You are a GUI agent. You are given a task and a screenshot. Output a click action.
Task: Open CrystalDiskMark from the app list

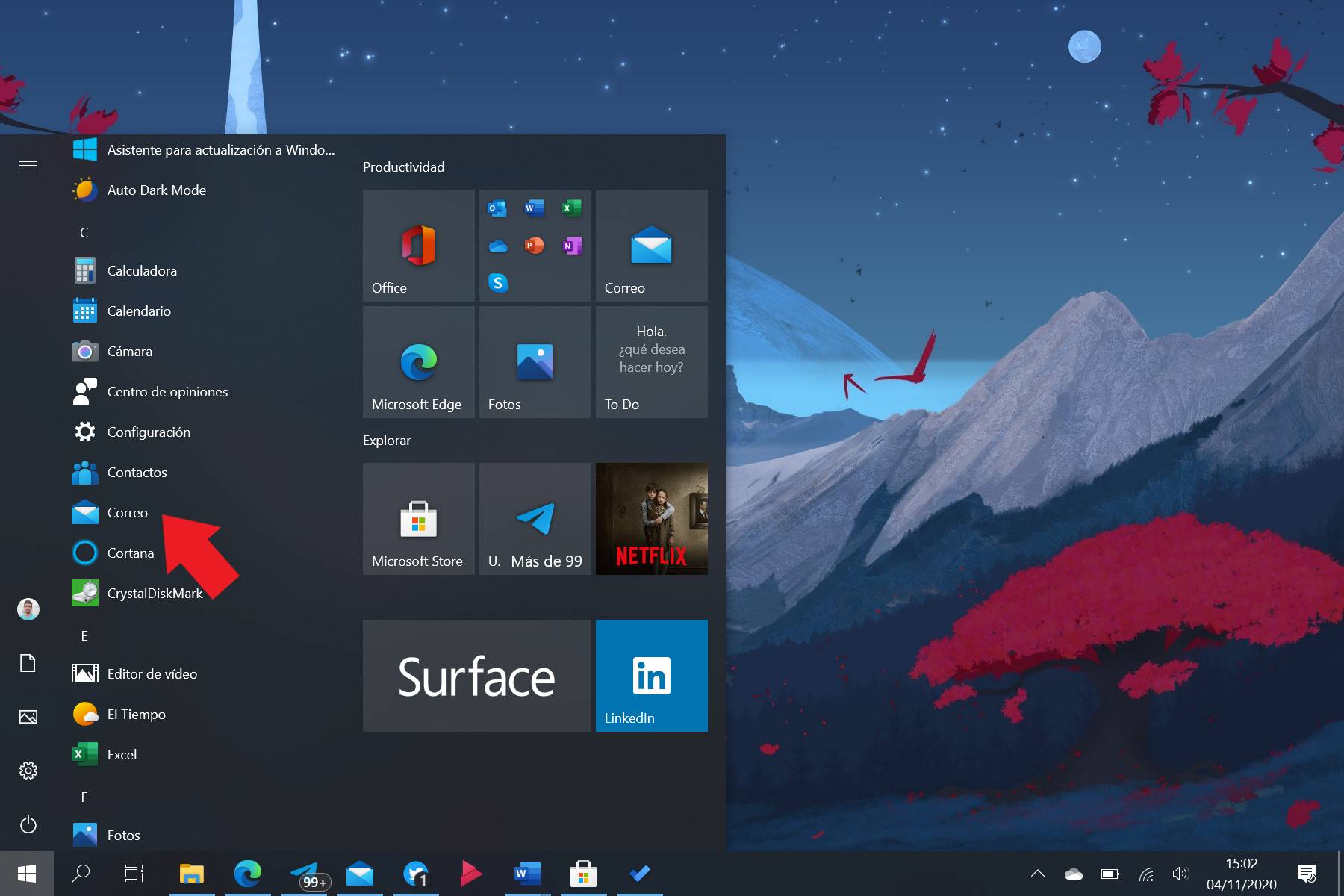coord(155,593)
